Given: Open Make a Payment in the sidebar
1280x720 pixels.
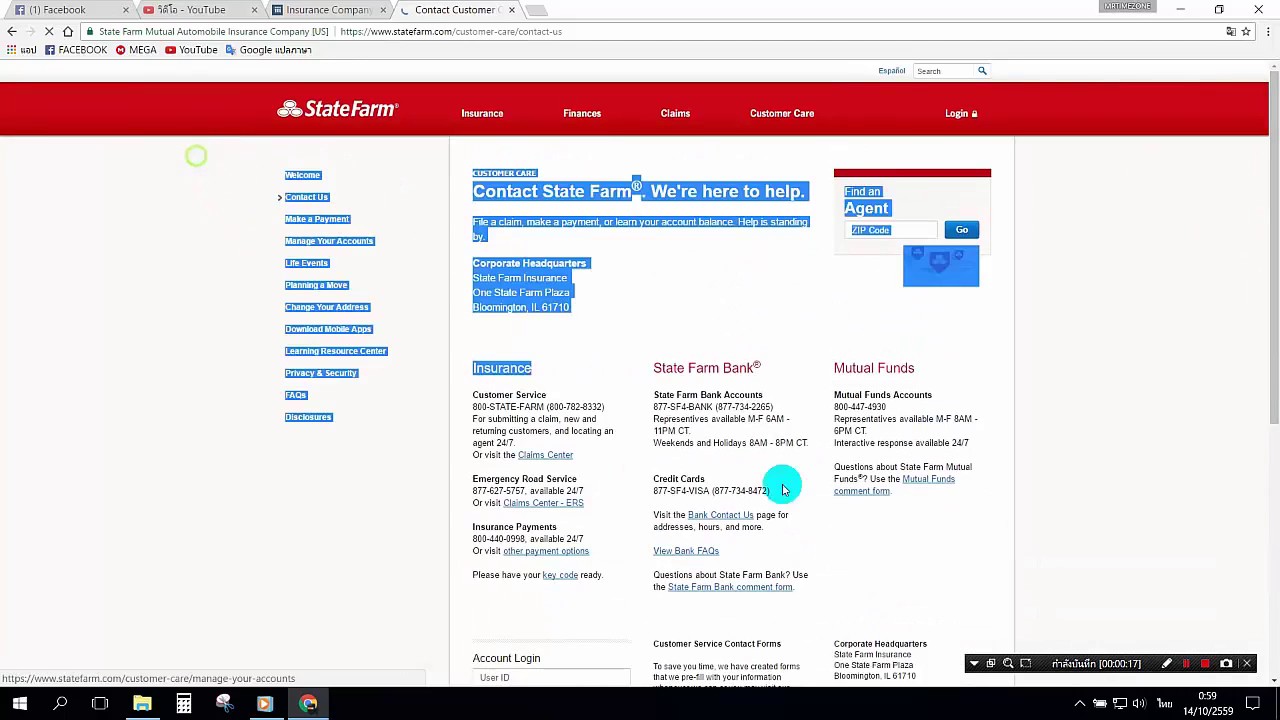Looking at the screenshot, I should (x=317, y=219).
